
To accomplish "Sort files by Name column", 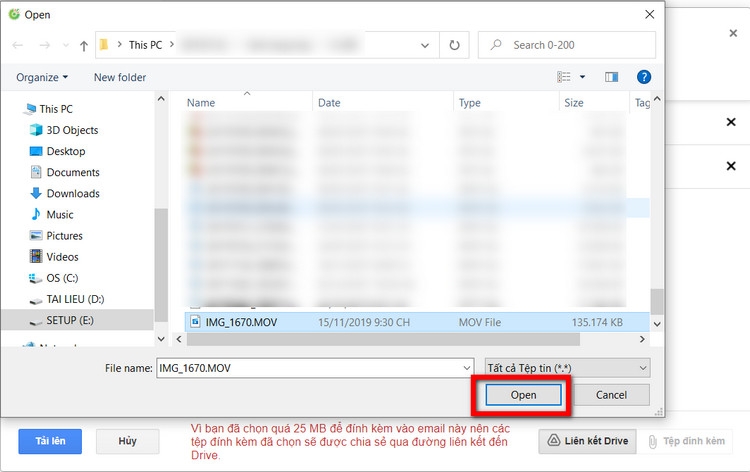I will (x=200, y=103).
